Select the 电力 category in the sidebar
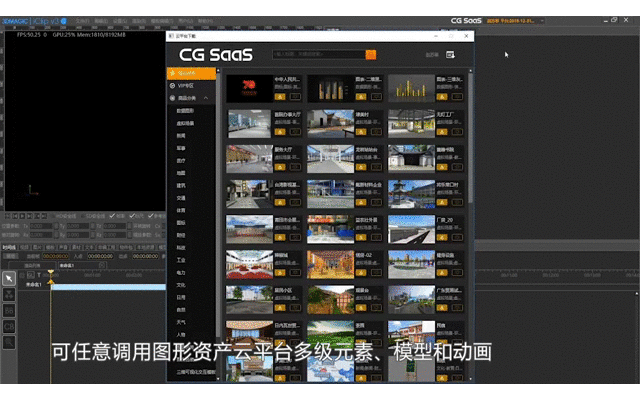Screen dimensions: 640x400 click(181, 272)
